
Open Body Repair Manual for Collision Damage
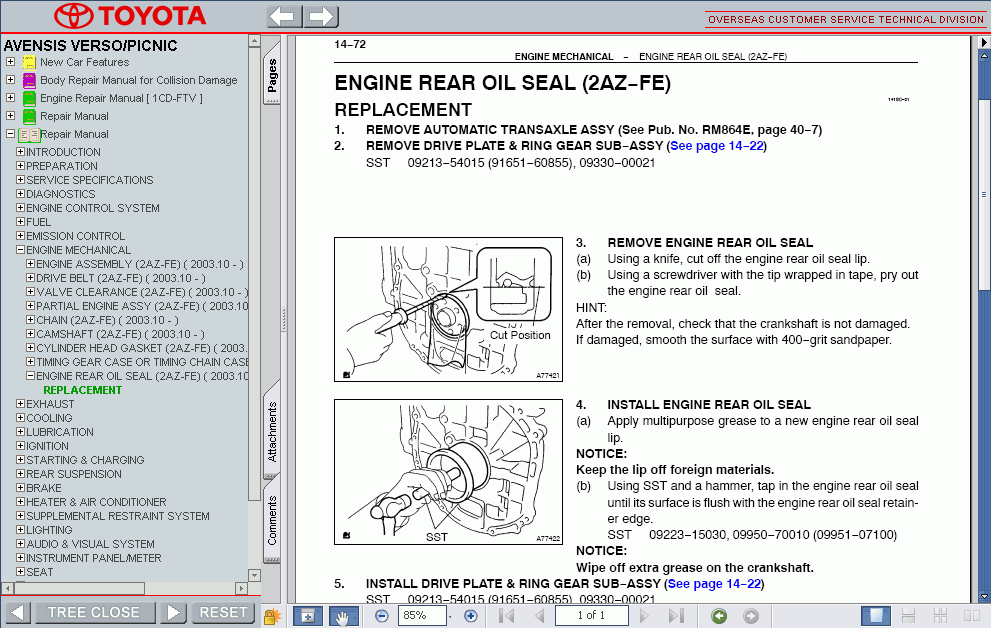(139, 80)
